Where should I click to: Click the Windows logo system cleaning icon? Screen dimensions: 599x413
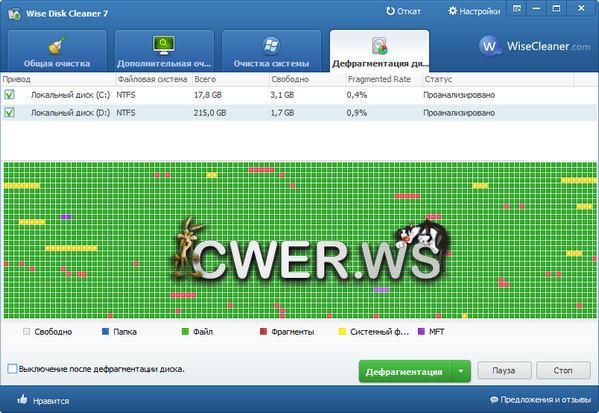tap(272, 45)
